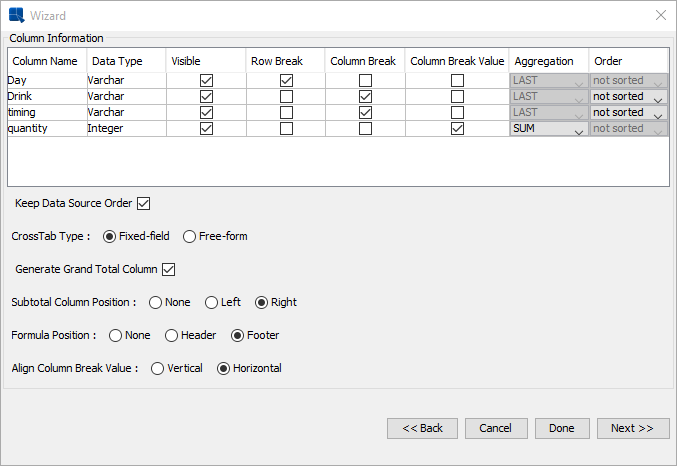Image resolution: width=677 pixels, height=466 pixels.
Task: Open Order dropdown for timing row
Action: (629, 113)
